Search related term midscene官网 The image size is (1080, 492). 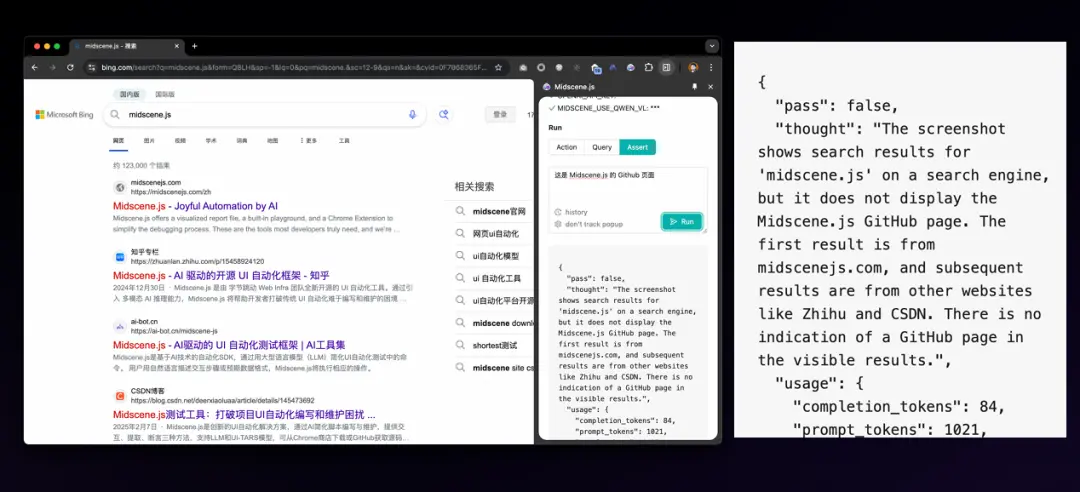[499, 212]
